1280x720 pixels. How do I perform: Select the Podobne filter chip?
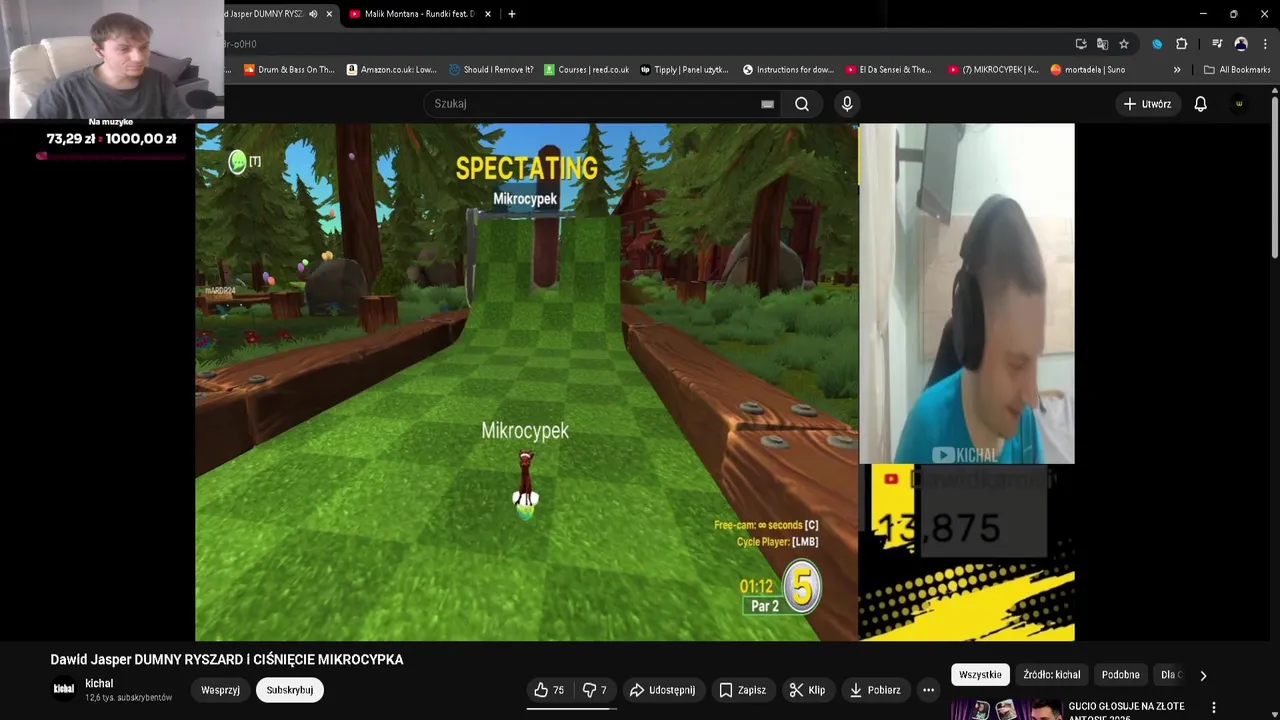pos(1120,675)
